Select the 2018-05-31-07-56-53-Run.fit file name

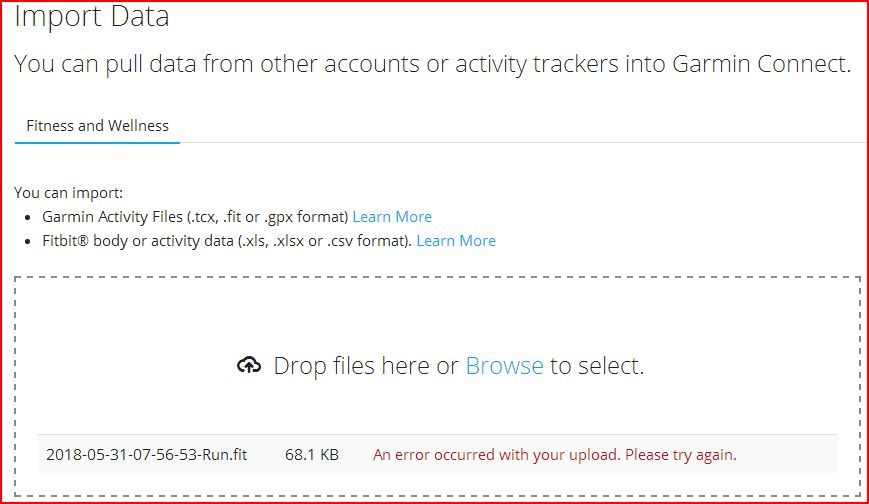pos(146,455)
